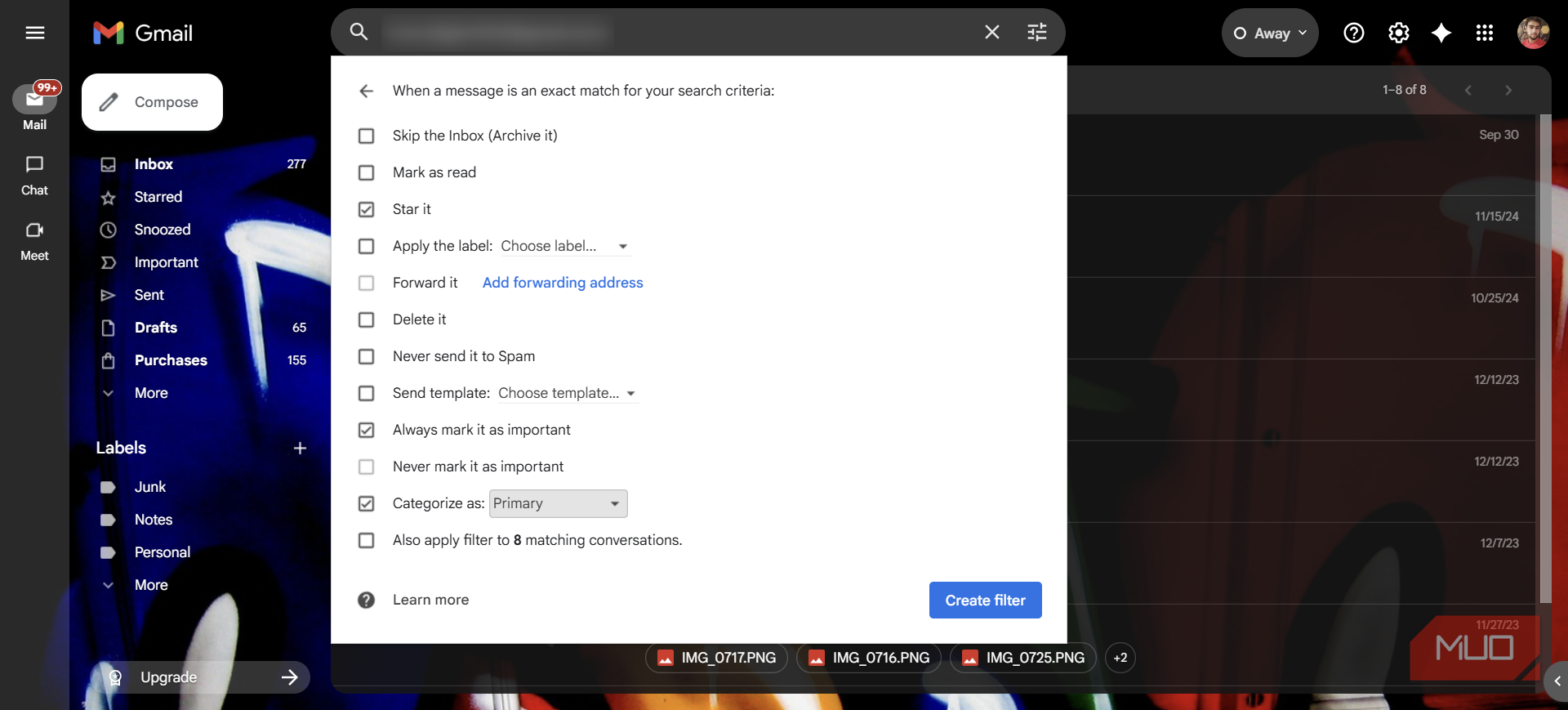Screen dimensions: 1568x710
Task: Uncheck the Star it checkbox
Action: click(367, 209)
